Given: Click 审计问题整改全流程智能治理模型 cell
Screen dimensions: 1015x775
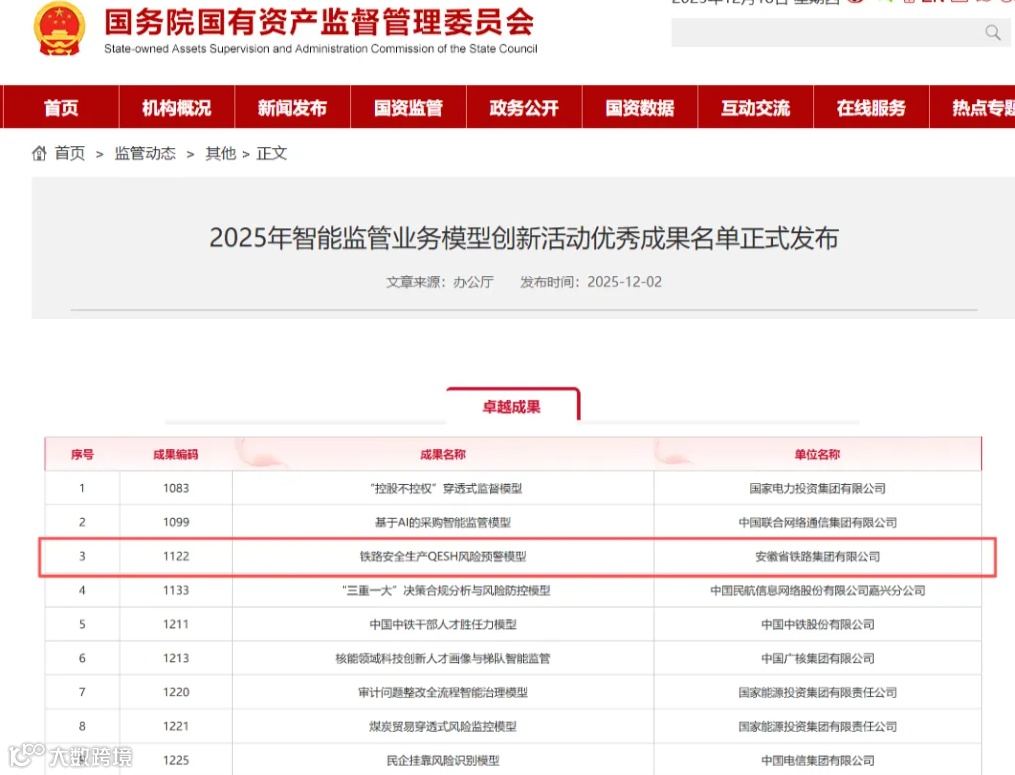Looking at the screenshot, I should click(x=443, y=692).
